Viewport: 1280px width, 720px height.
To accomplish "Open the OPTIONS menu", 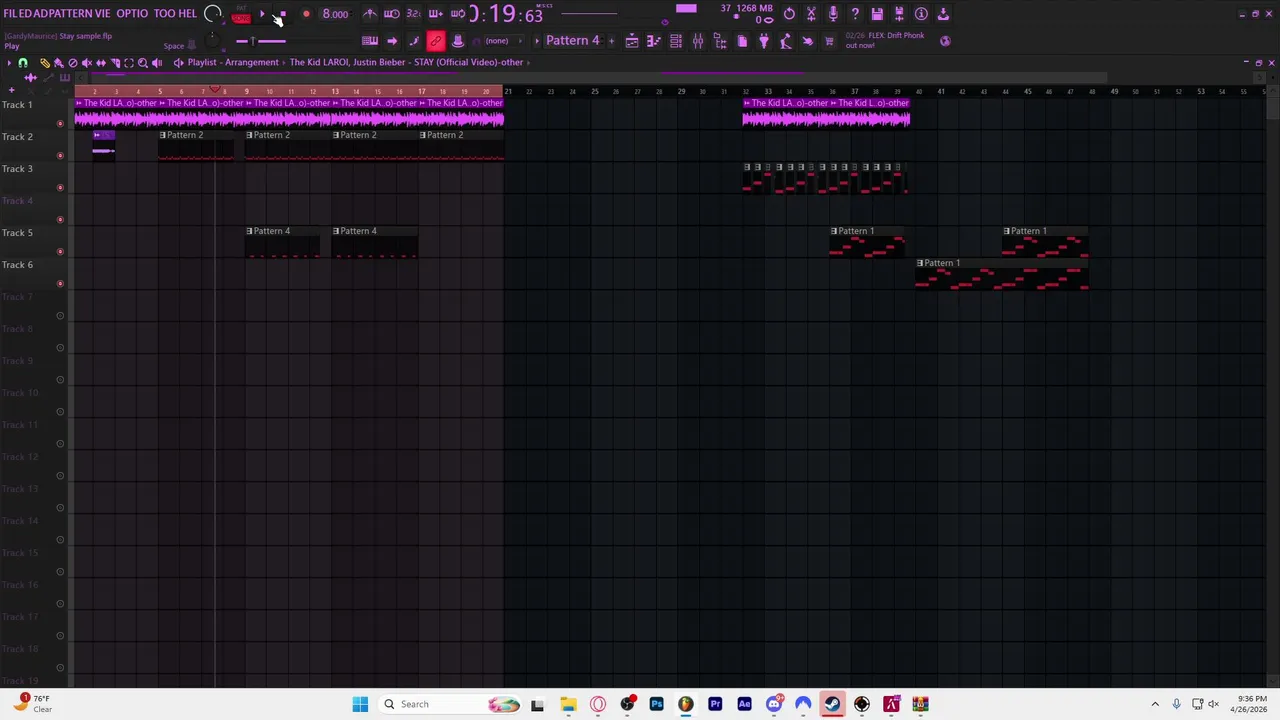I will pos(132,14).
